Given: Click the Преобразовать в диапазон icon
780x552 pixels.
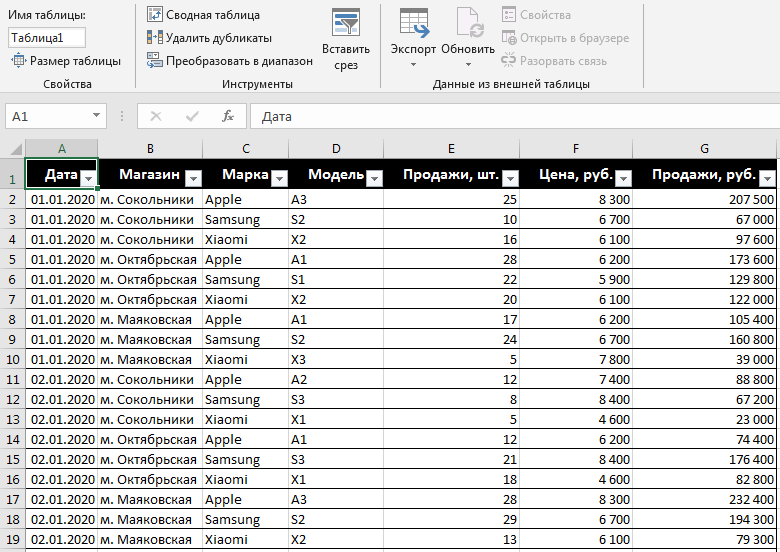Looking at the screenshot, I should pyautogui.click(x=155, y=61).
